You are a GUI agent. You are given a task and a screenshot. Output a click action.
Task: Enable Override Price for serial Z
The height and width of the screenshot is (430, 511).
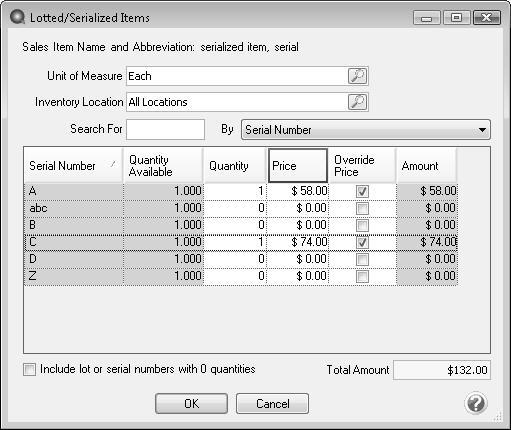coord(362,276)
